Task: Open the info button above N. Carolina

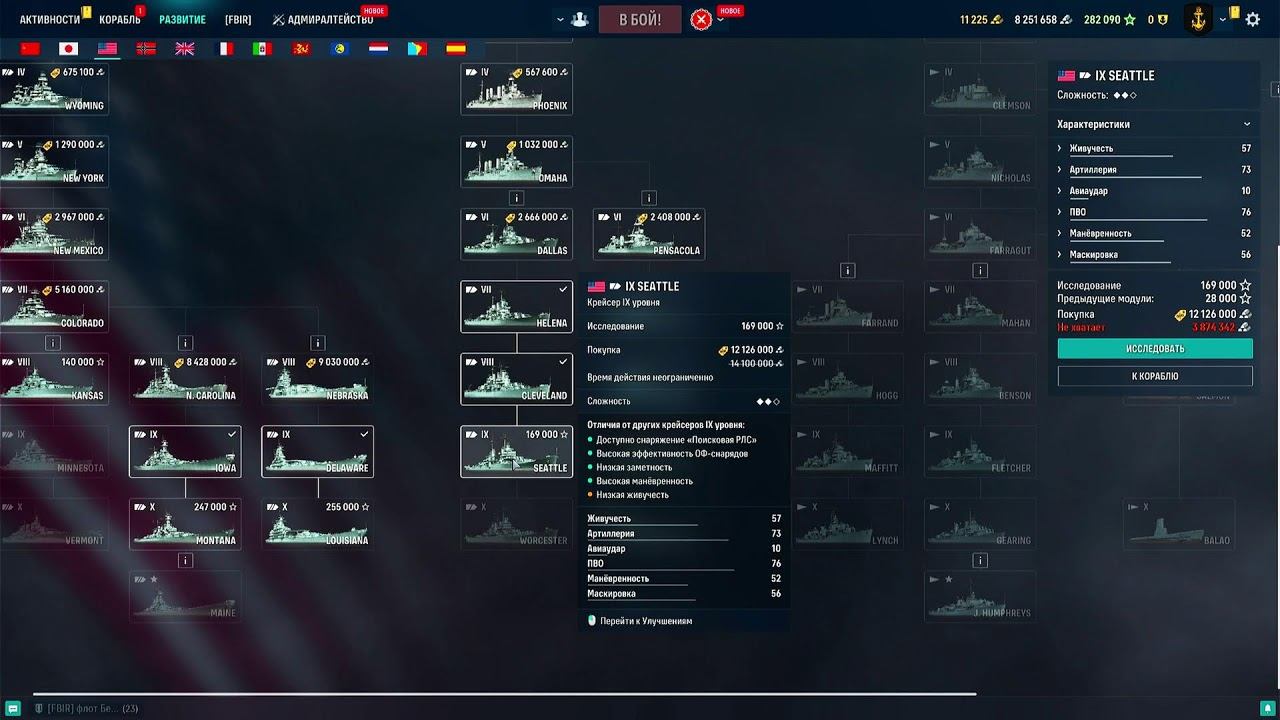Action: [x=185, y=343]
